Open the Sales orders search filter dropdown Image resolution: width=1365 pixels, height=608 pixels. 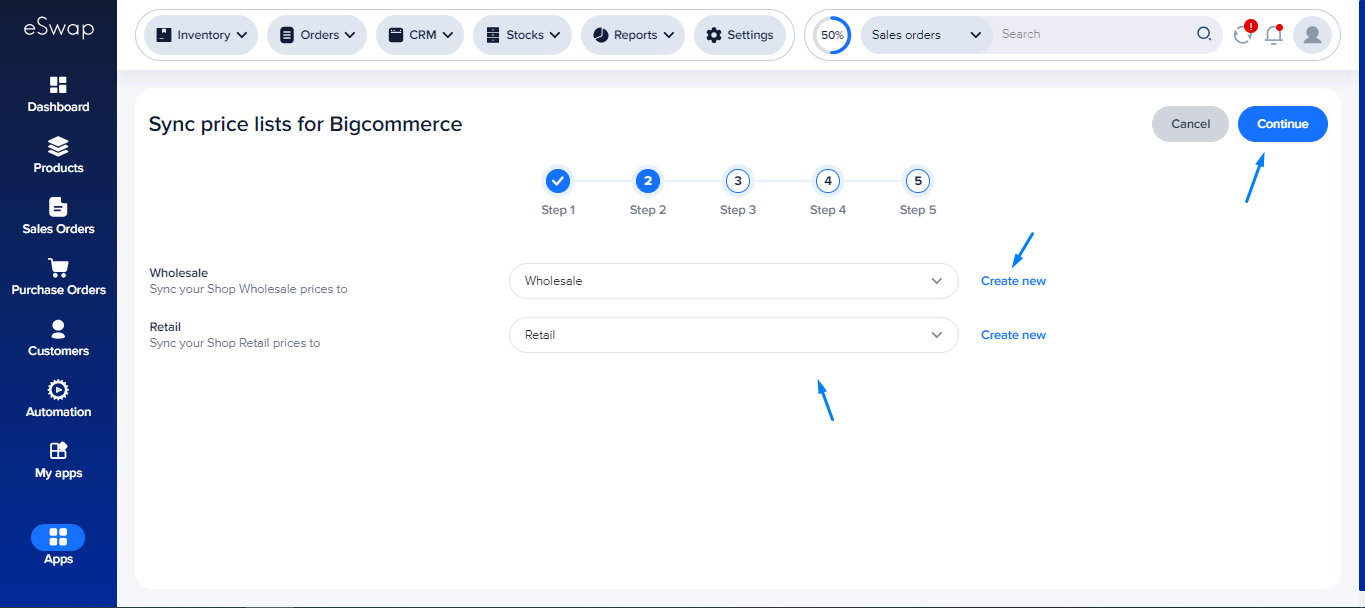click(926, 35)
